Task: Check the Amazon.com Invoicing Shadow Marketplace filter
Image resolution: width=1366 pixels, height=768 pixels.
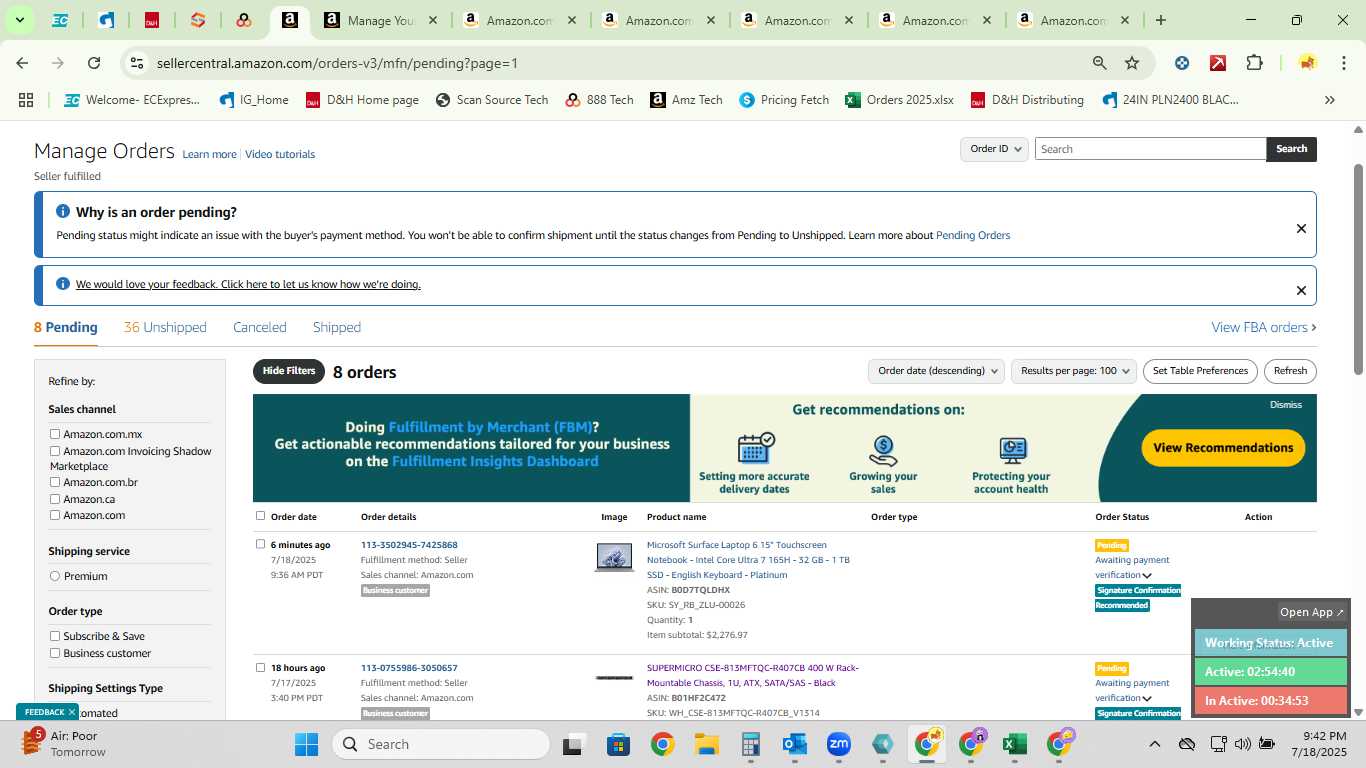Action: tap(55, 451)
